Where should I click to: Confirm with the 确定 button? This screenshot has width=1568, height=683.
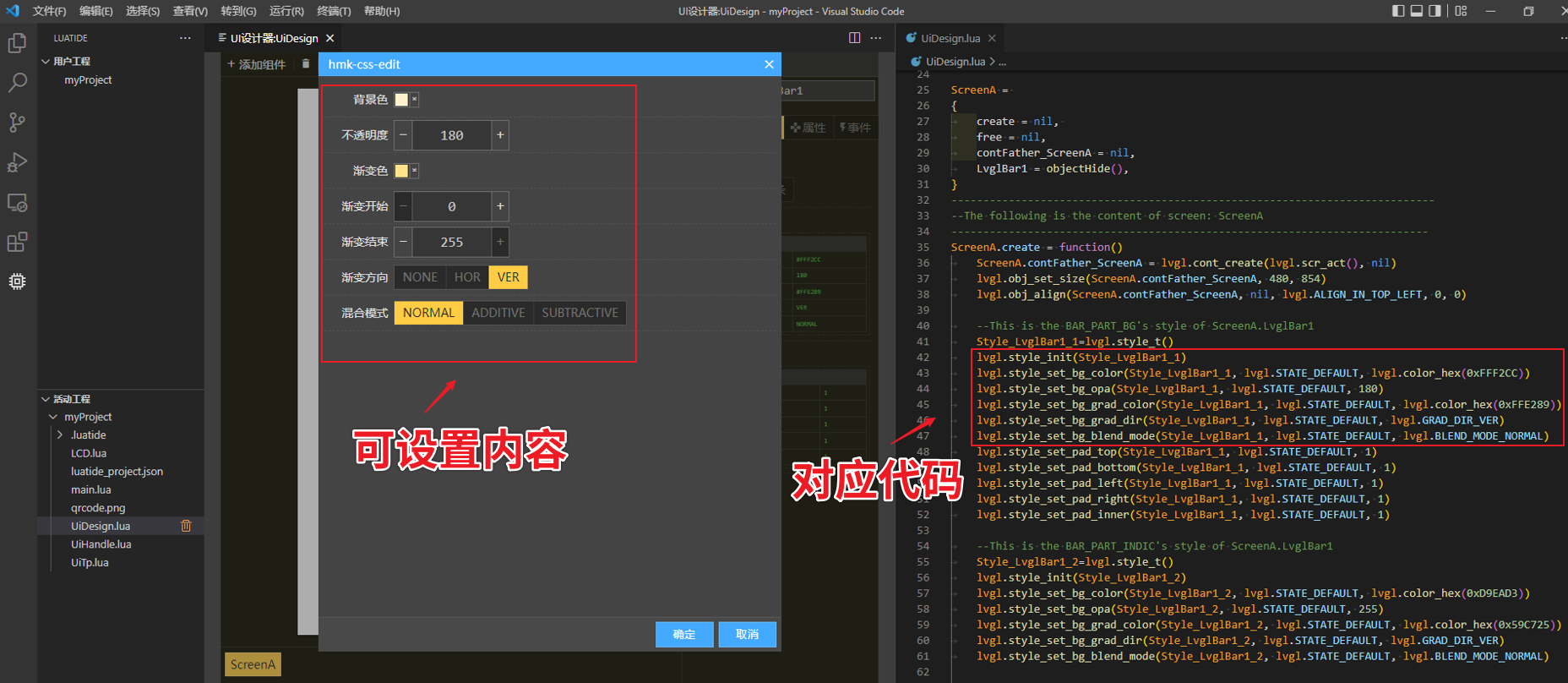(x=684, y=634)
